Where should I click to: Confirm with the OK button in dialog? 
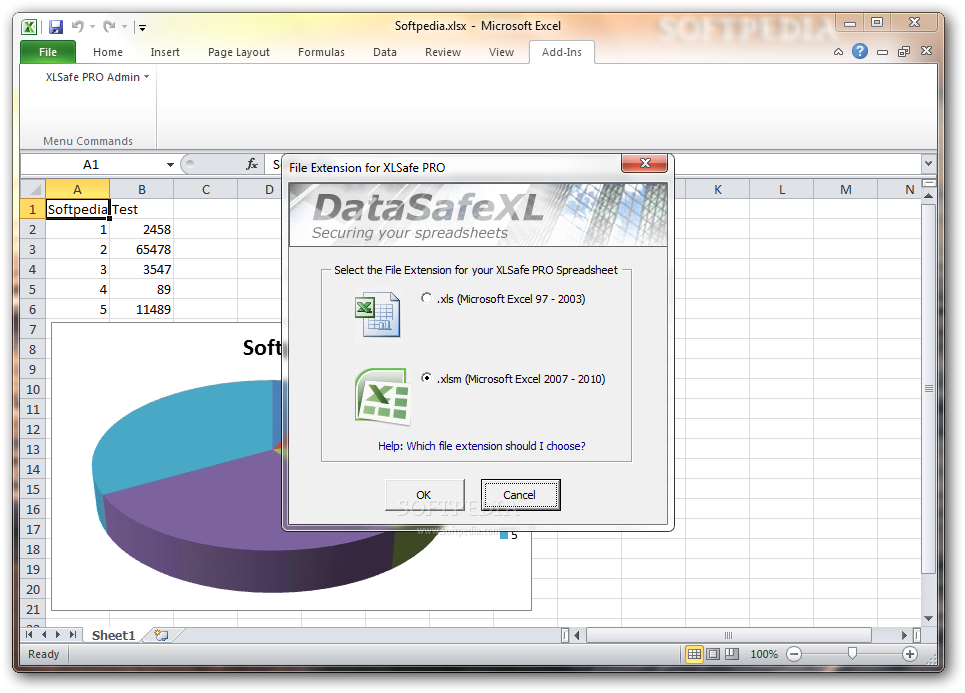[424, 495]
